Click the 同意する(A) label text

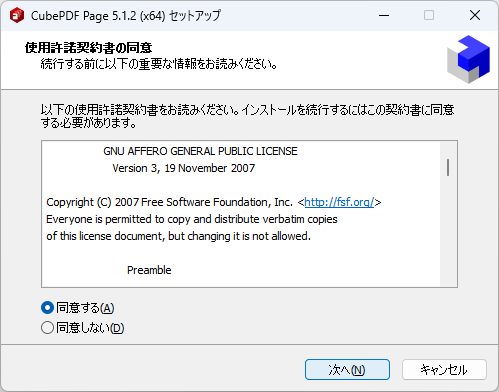(x=85, y=308)
